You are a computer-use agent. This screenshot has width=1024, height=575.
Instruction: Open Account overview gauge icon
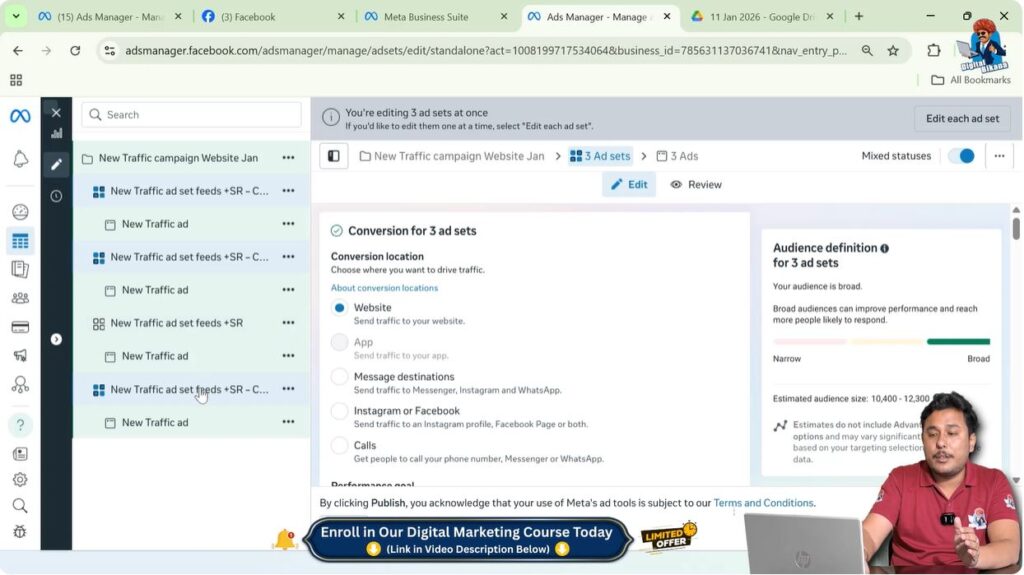coord(20,212)
